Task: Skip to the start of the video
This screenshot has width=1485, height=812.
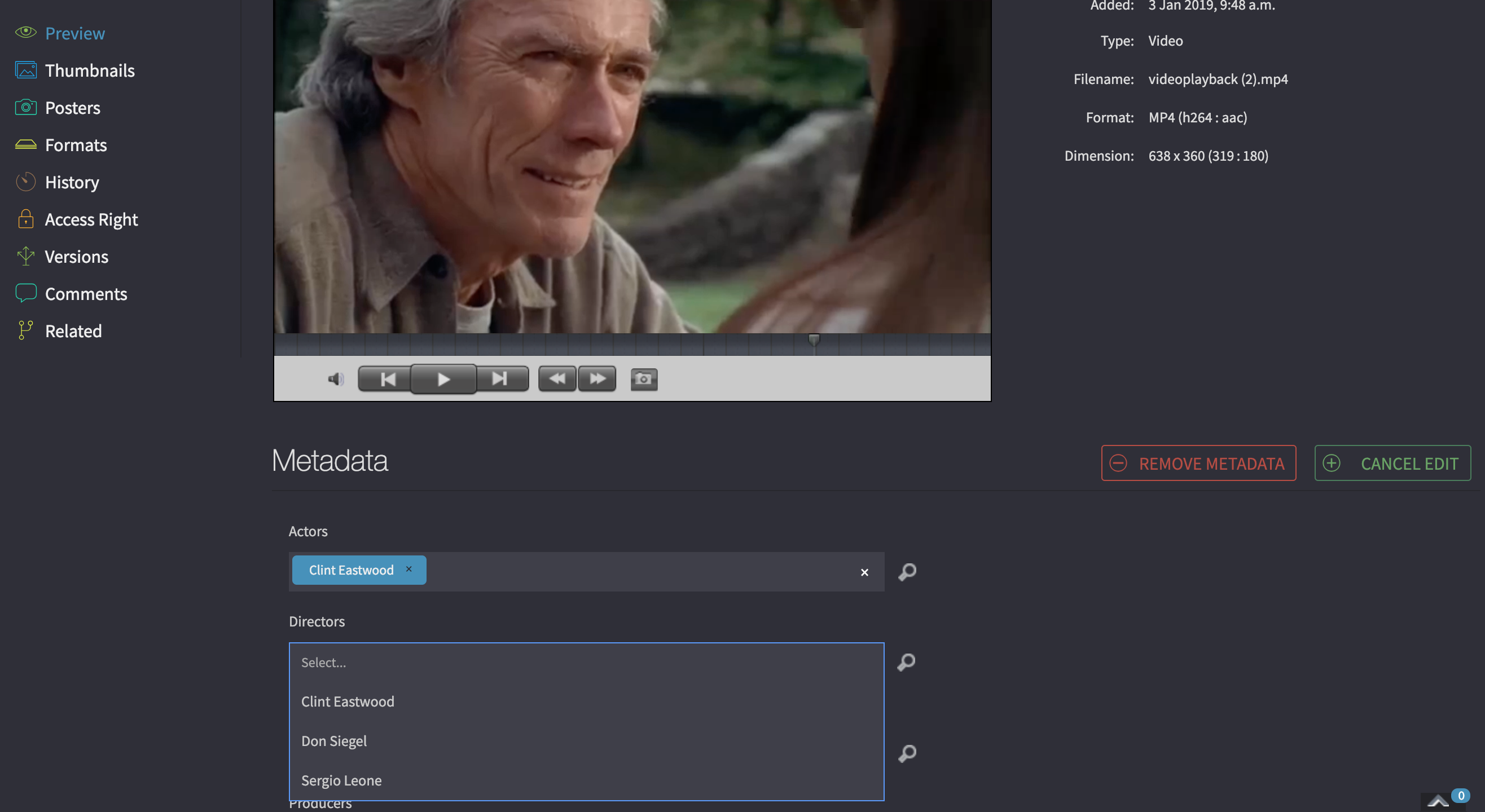Action: (x=385, y=378)
